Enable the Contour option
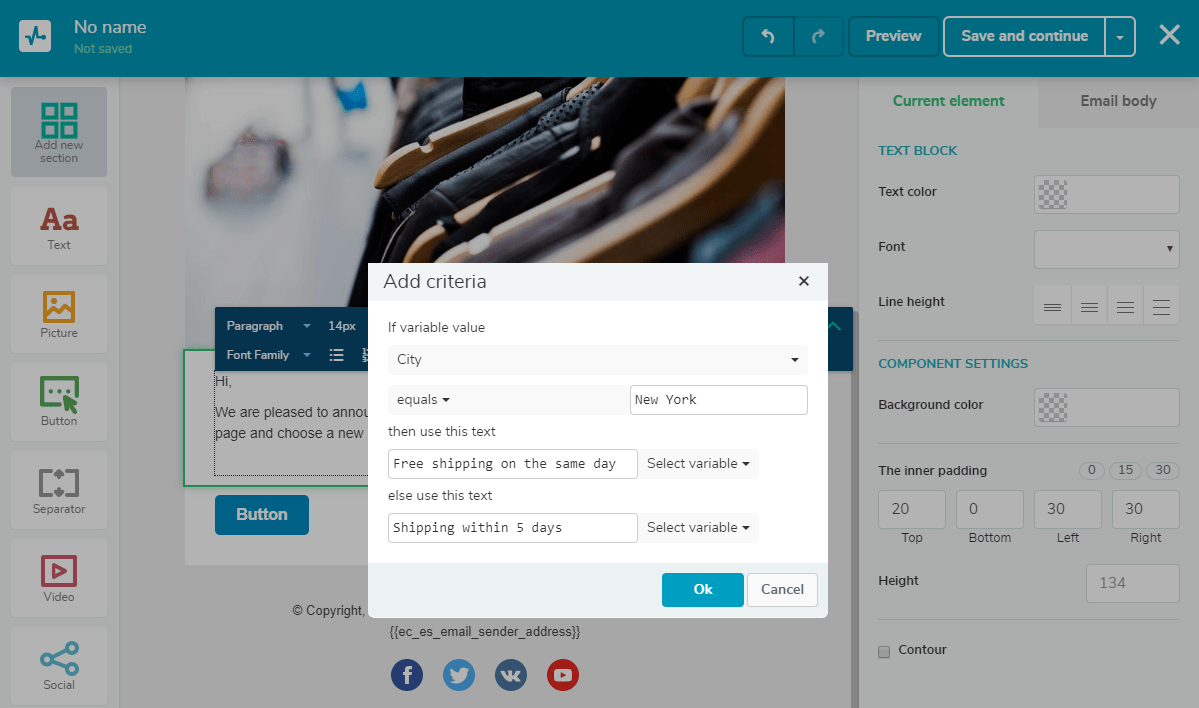This screenshot has width=1199, height=708. (x=884, y=650)
